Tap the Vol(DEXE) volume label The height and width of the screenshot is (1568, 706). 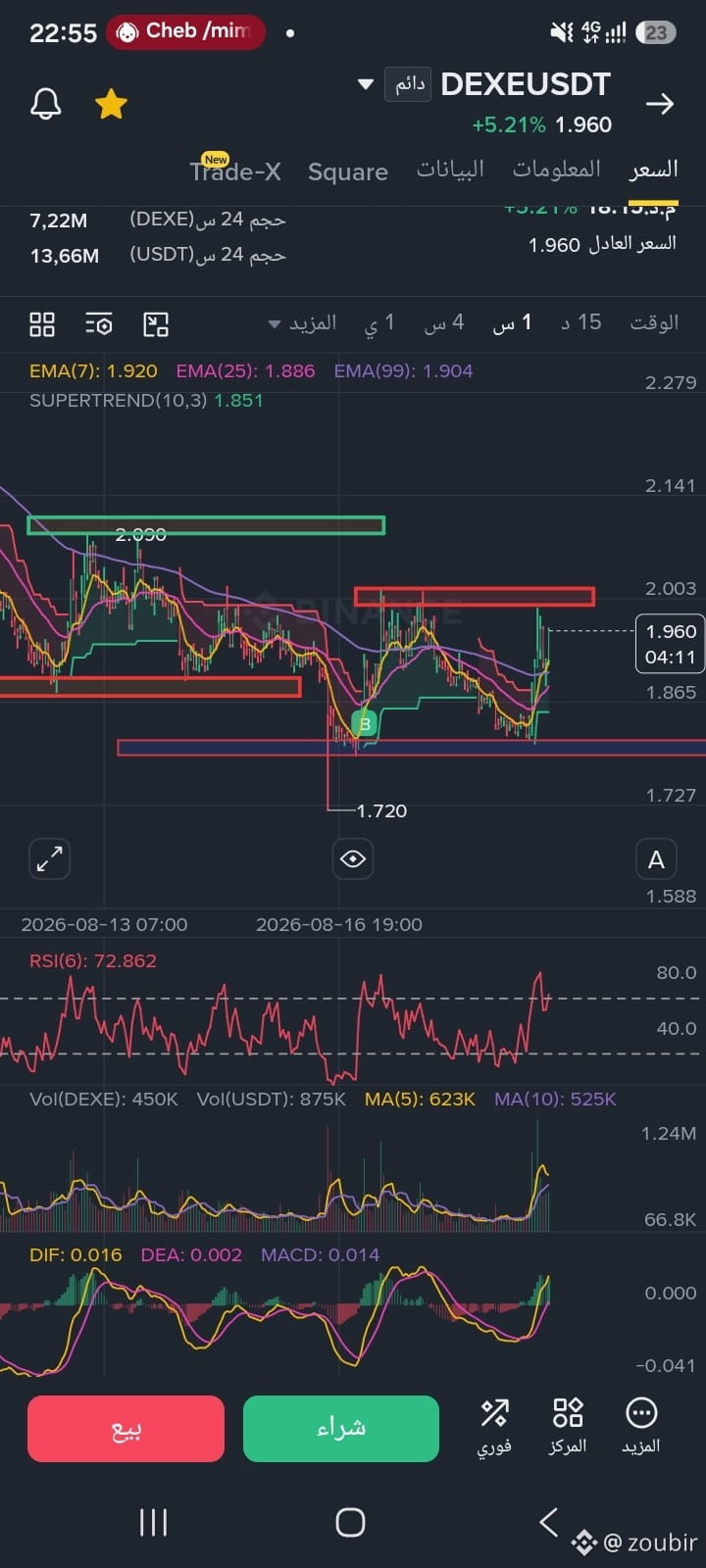pos(104,1099)
